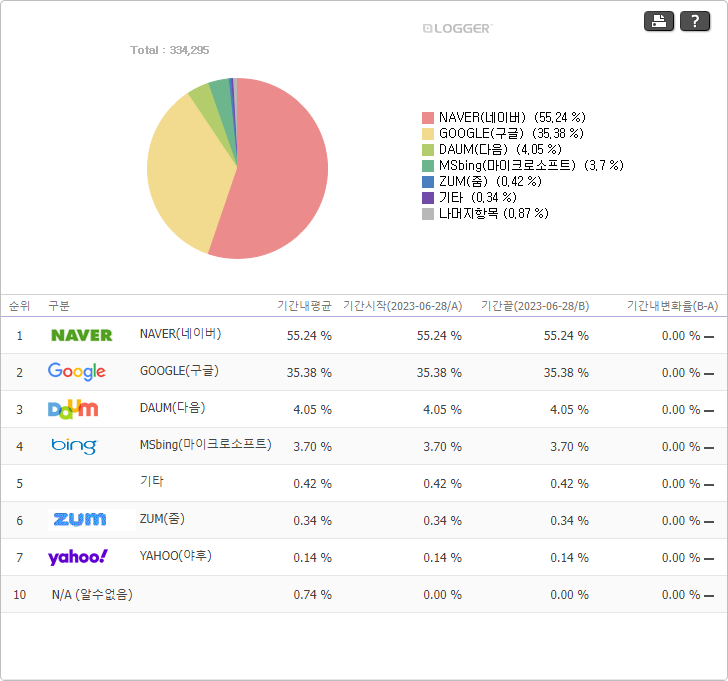Click the print report icon
Screen dimensions: 728x681
coord(658,21)
